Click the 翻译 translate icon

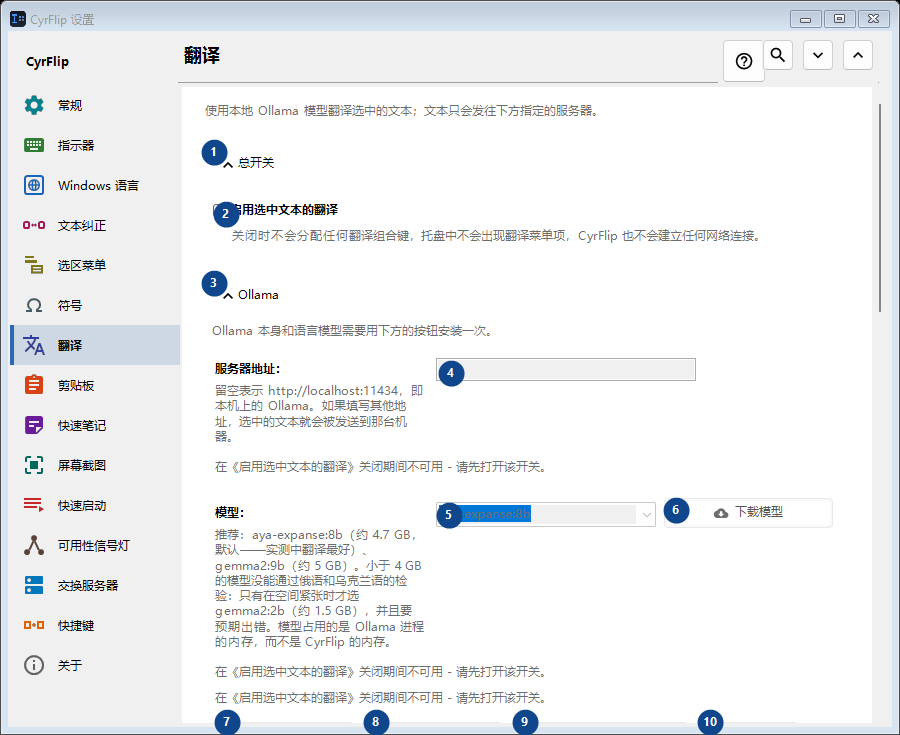point(34,345)
